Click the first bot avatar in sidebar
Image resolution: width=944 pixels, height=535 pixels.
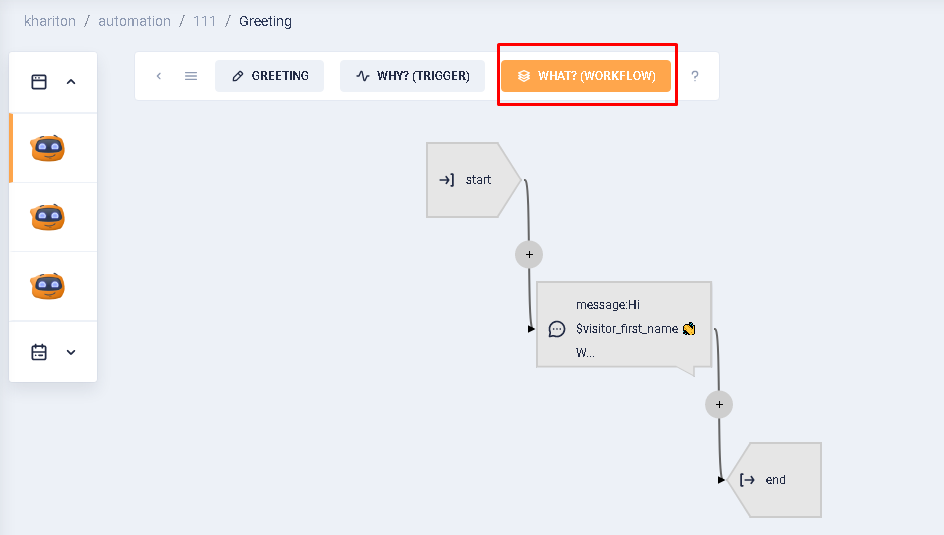click(48, 149)
